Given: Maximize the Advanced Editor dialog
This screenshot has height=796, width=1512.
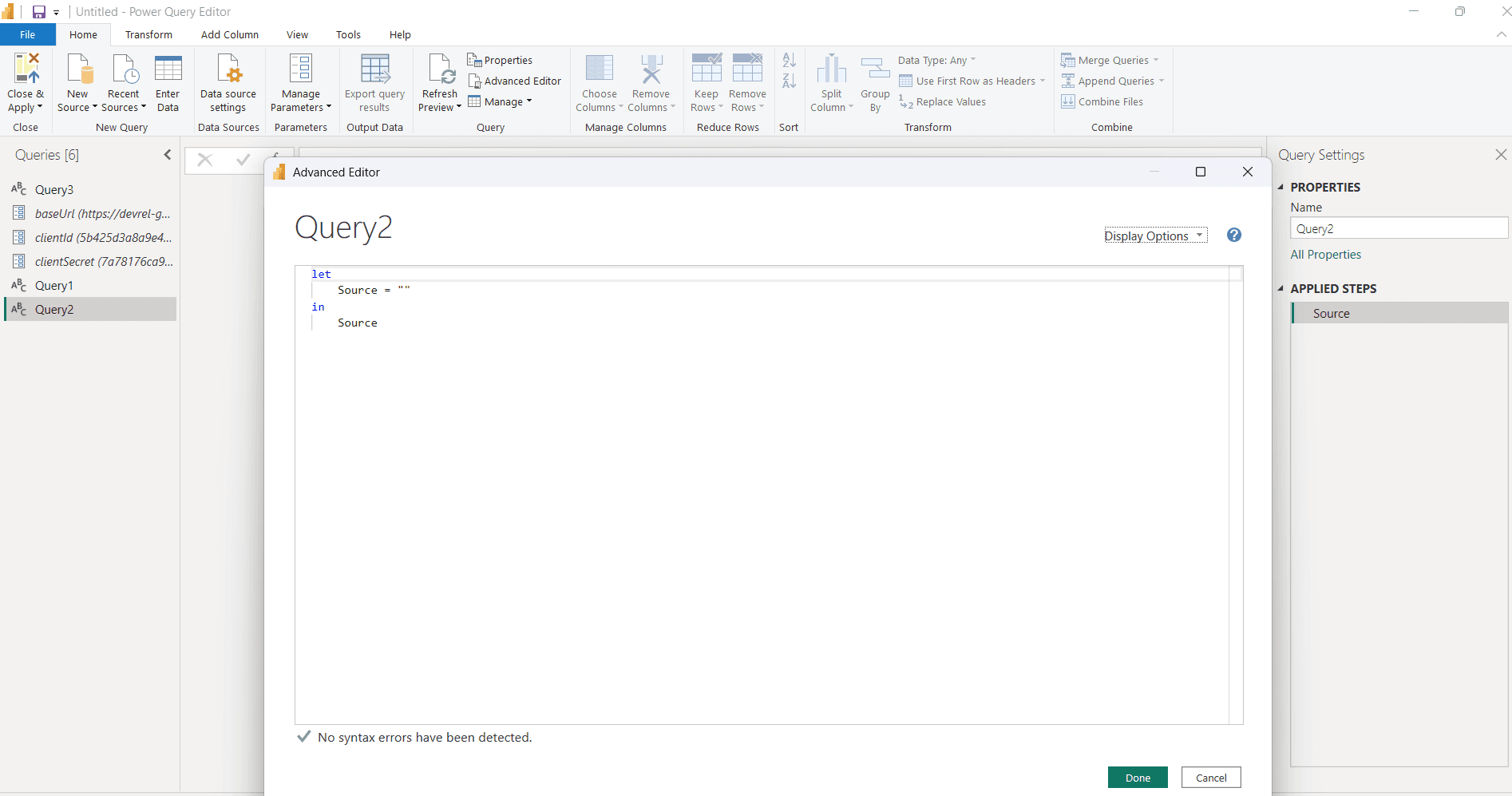Looking at the screenshot, I should 1200,172.
